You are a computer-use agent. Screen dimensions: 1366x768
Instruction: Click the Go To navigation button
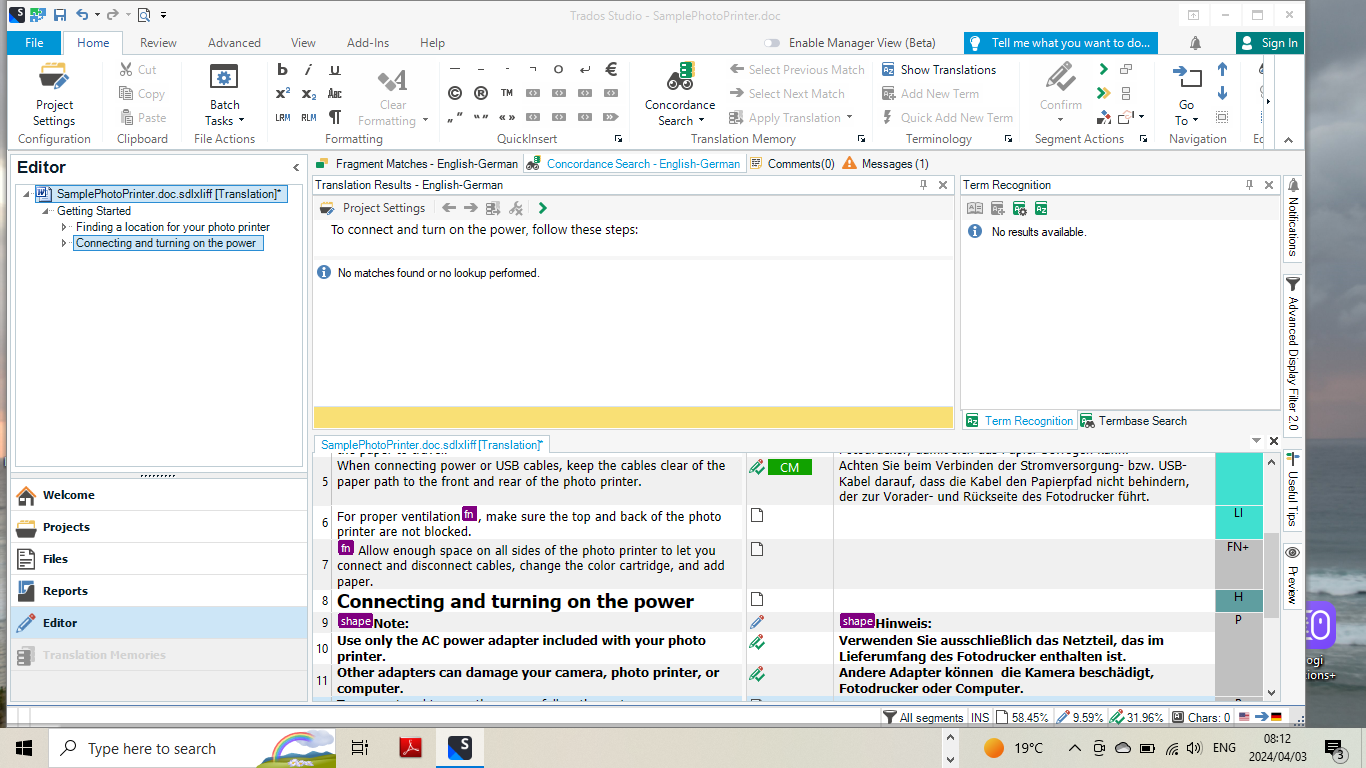point(1187,94)
